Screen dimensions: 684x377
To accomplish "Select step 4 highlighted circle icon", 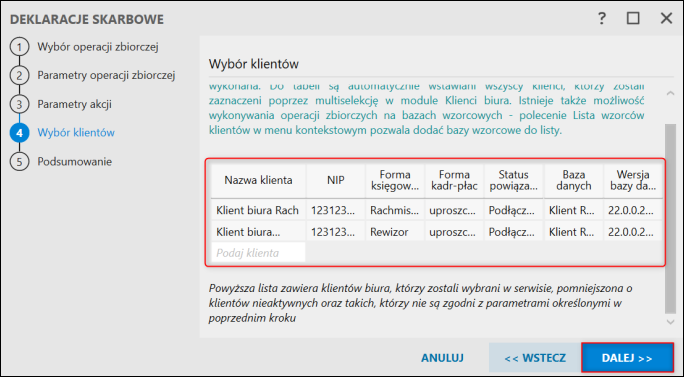I will (x=19, y=133).
